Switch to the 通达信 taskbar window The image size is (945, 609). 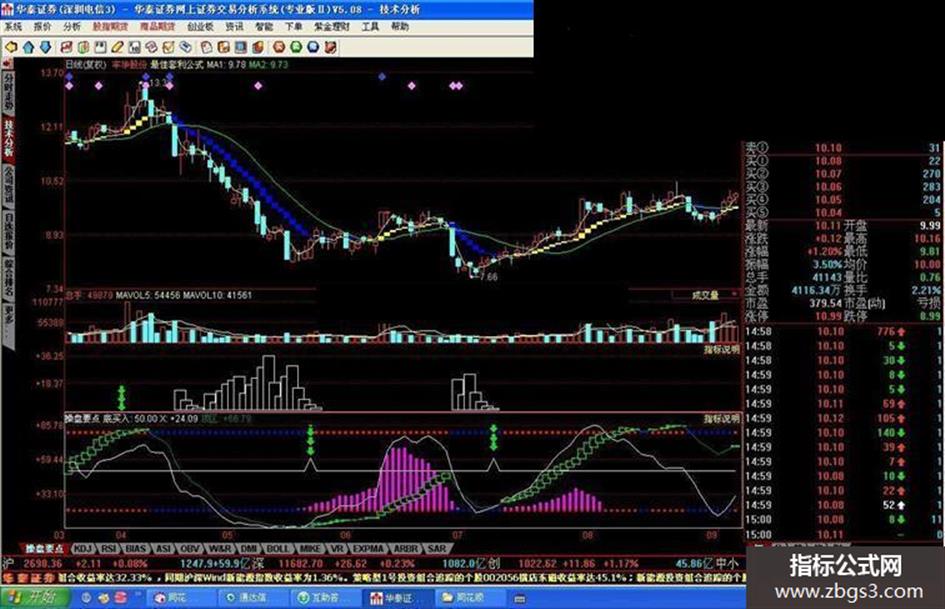click(x=253, y=598)
